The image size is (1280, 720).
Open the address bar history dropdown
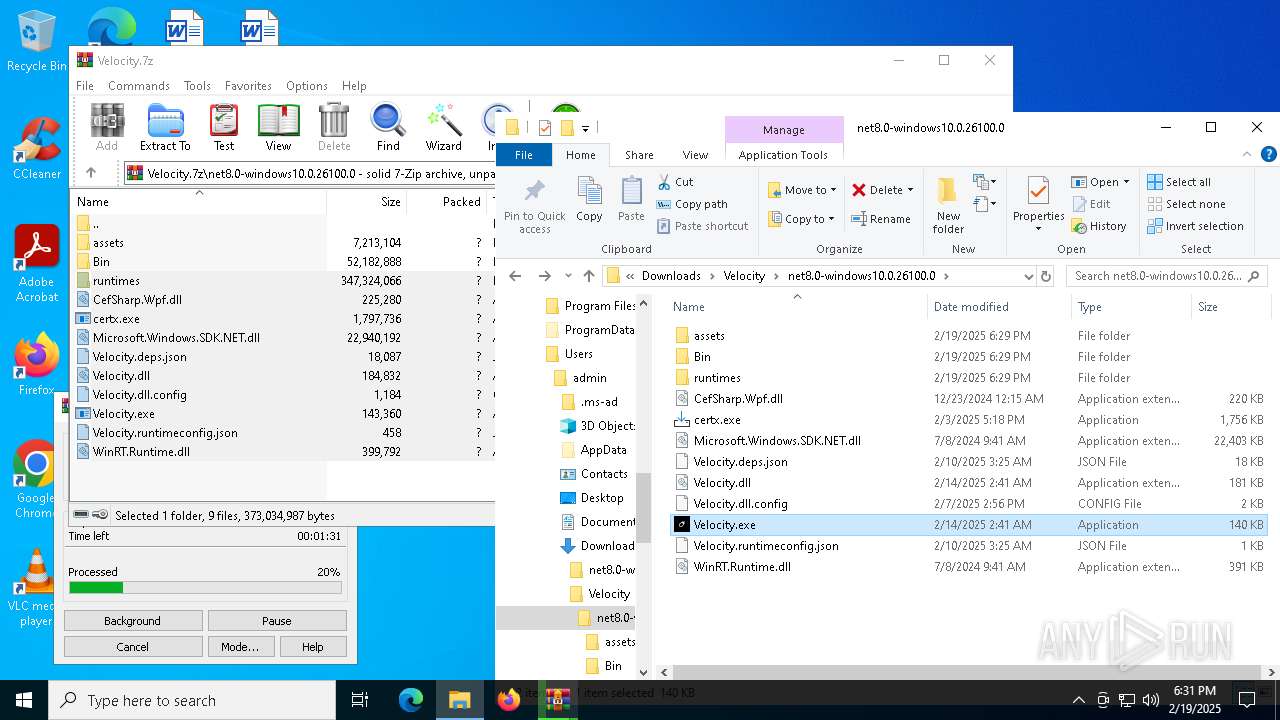(x=1027, y=276)
